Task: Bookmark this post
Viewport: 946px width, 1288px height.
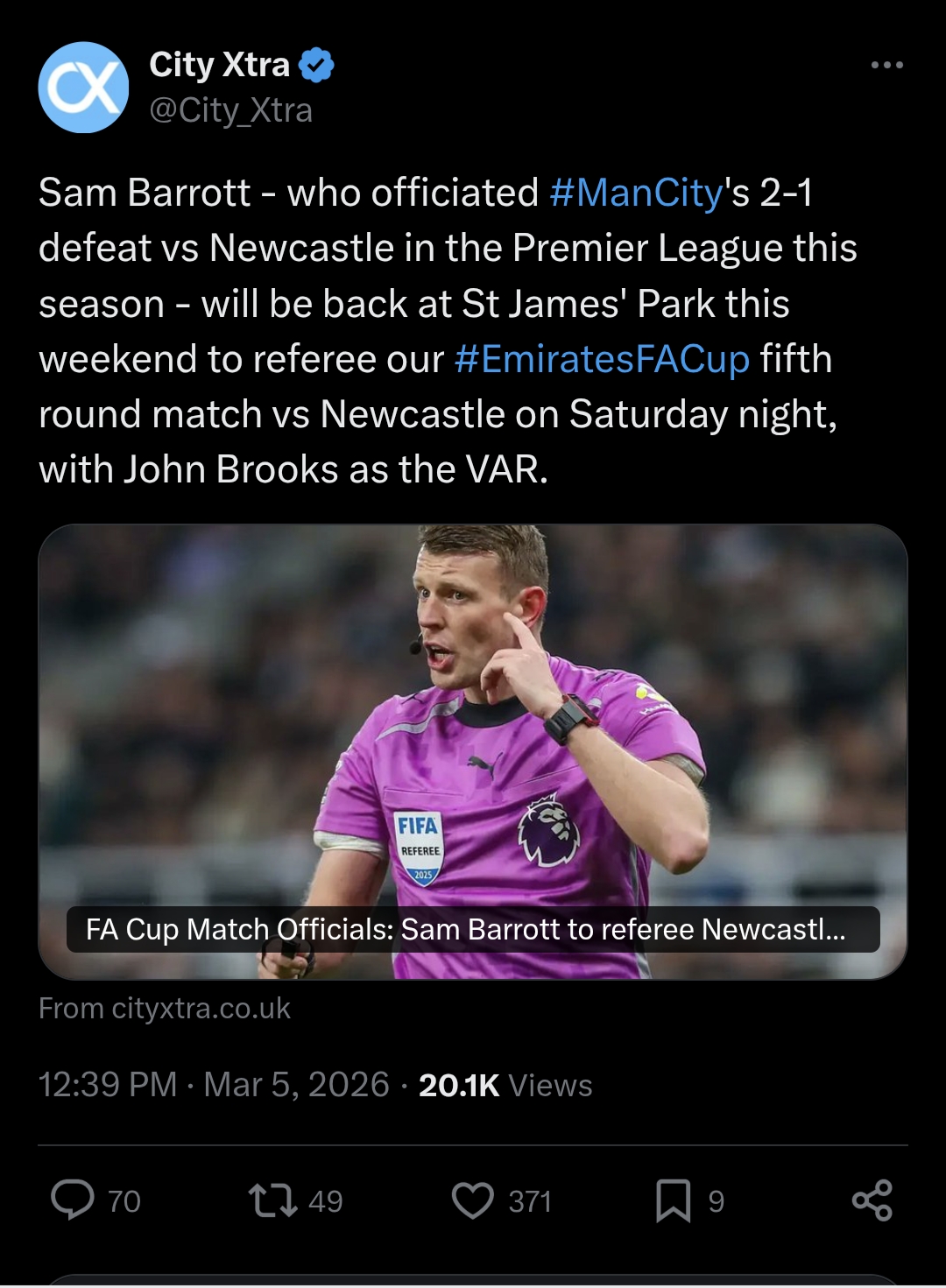Action: pos(673,1200)
